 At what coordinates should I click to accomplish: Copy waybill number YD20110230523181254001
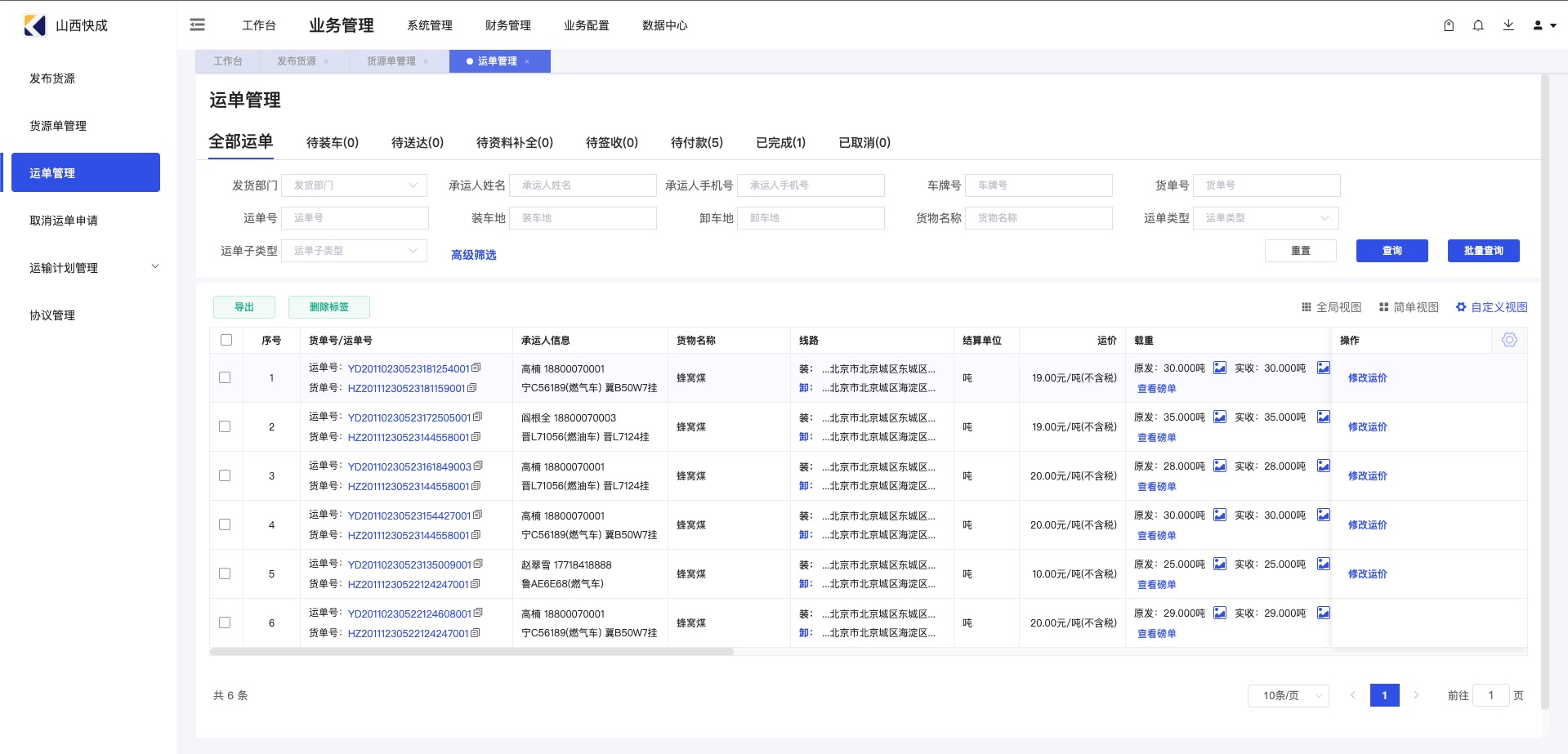(x=476, y=368)
